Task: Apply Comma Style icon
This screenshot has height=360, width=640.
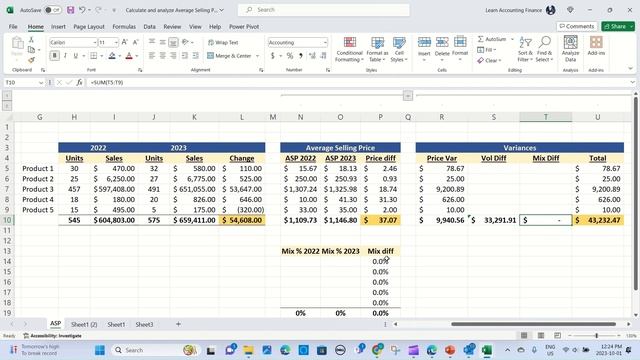Action: [x=301, y=56]
